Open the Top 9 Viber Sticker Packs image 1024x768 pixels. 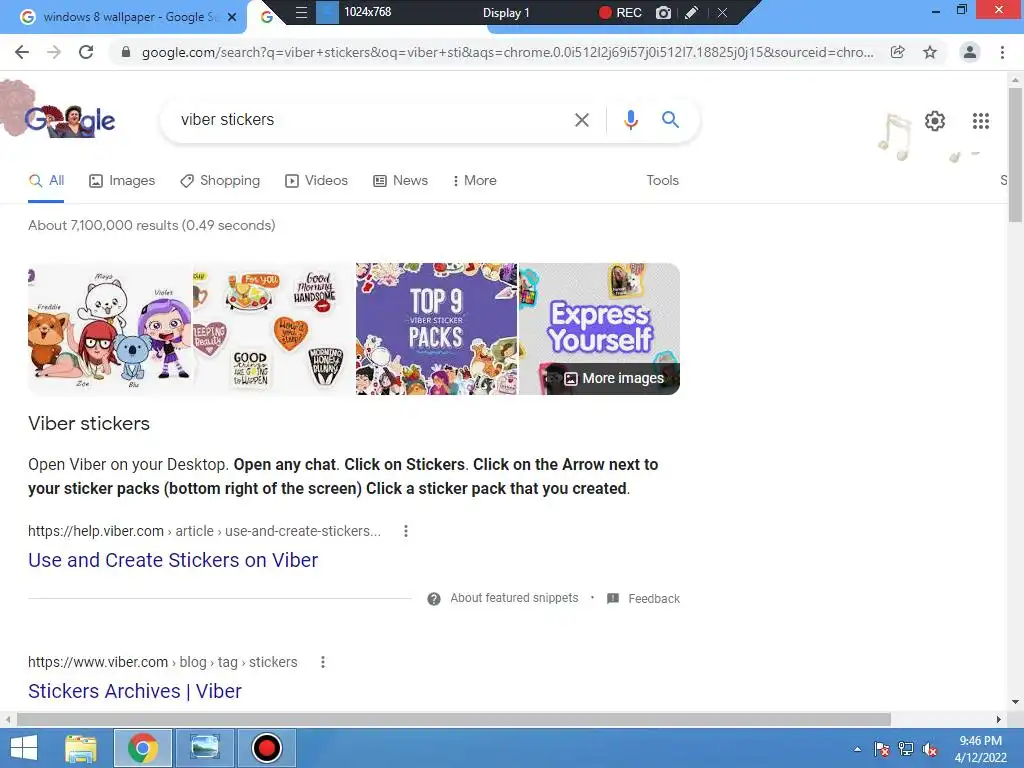click(x=436, y=329)
